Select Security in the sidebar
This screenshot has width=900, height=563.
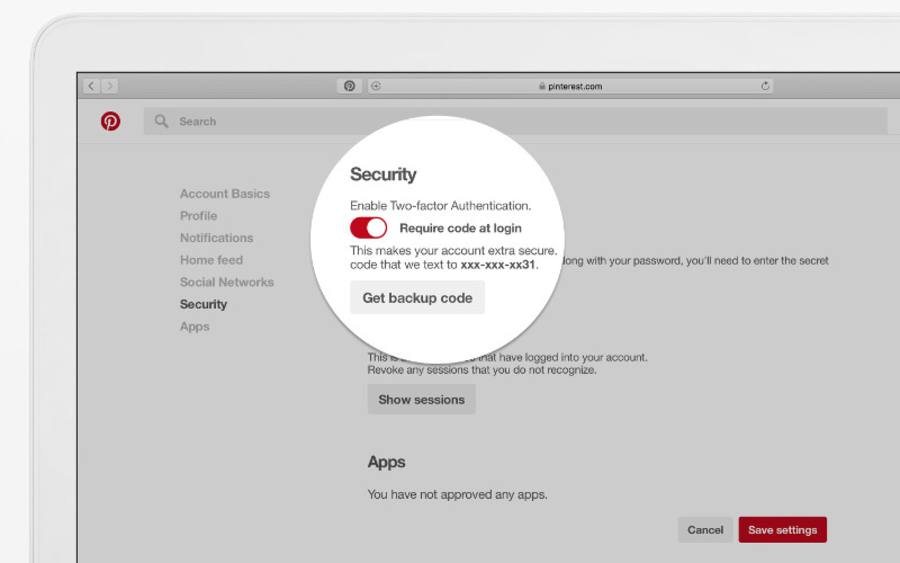pyautogui.click(x=203, y=304)
